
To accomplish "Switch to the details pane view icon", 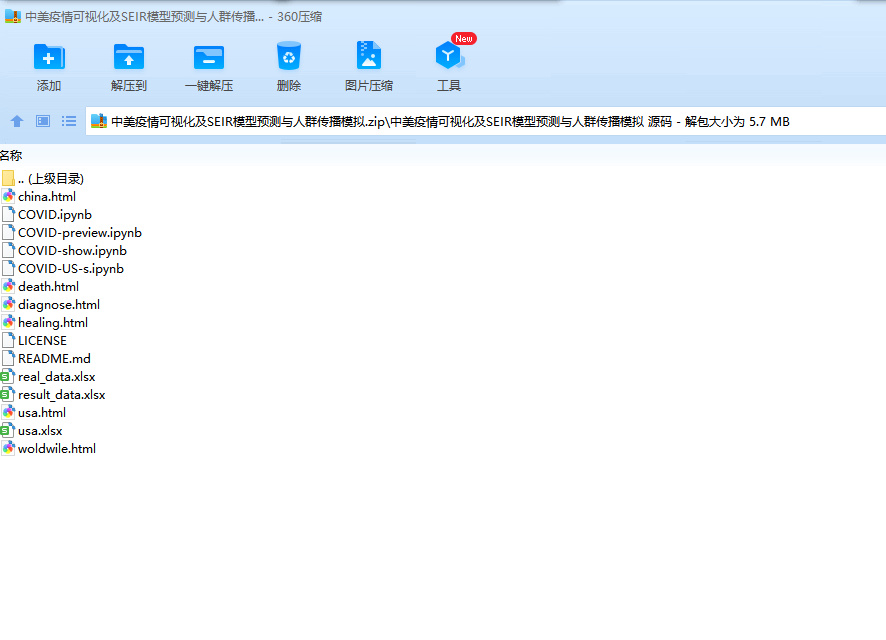I will click(43, 121).
